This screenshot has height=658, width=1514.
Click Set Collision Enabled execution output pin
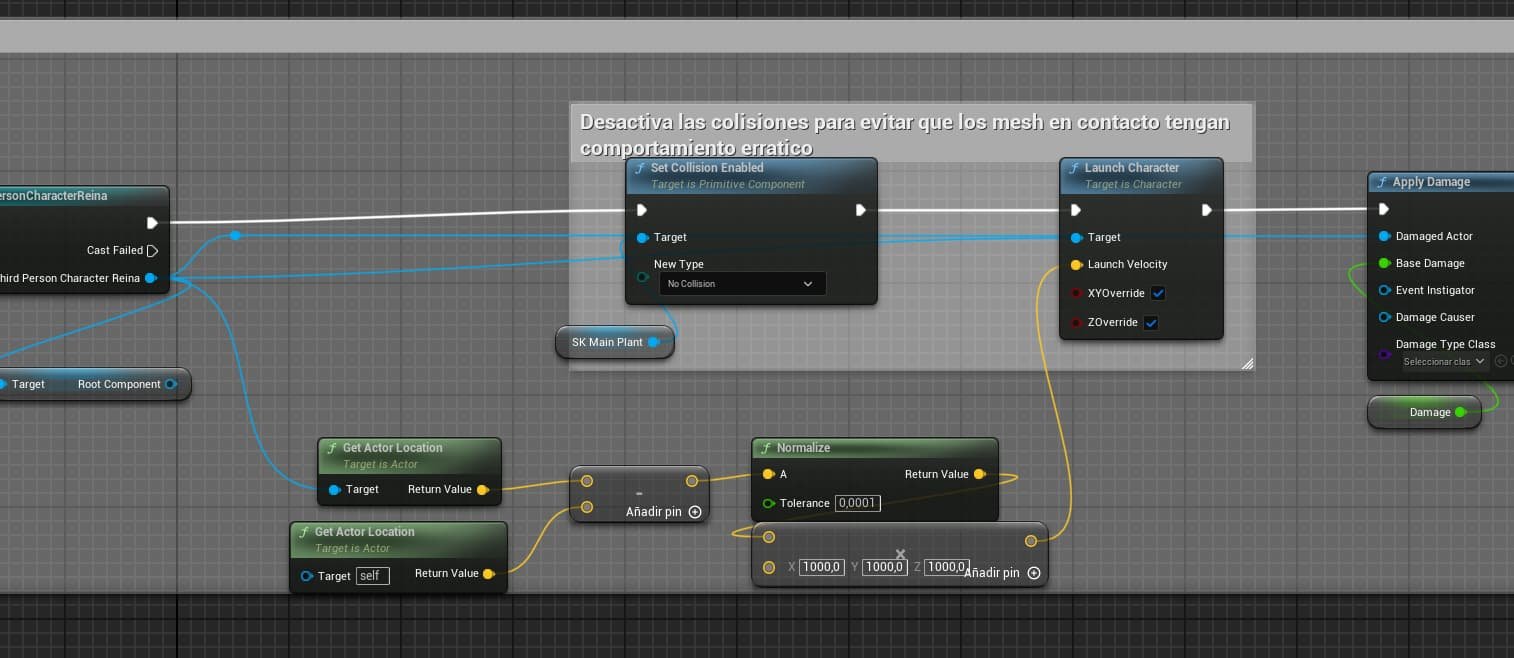click(860, 210)
